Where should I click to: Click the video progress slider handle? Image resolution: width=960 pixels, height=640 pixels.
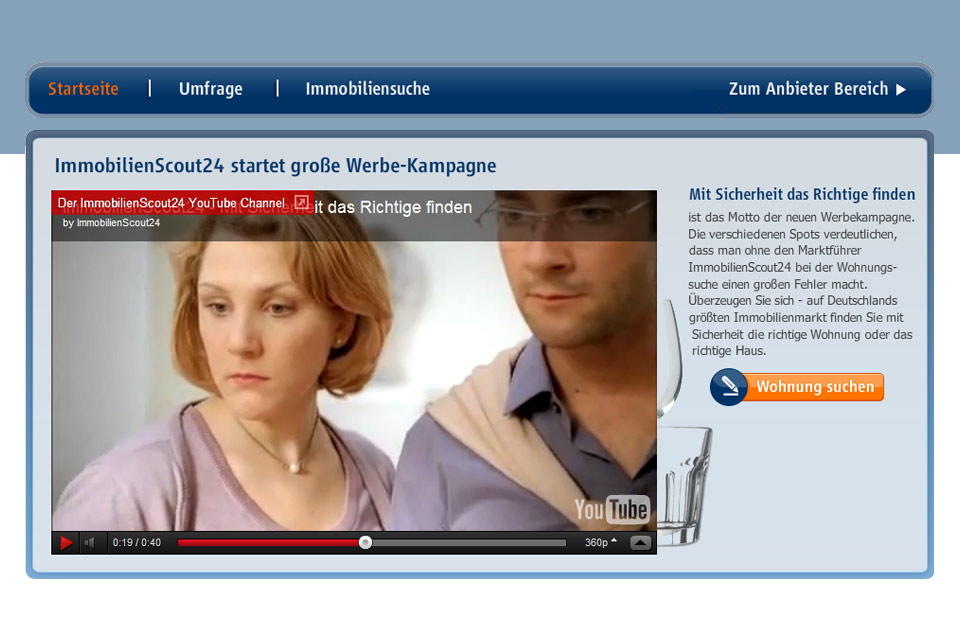[x=366, y=543]
